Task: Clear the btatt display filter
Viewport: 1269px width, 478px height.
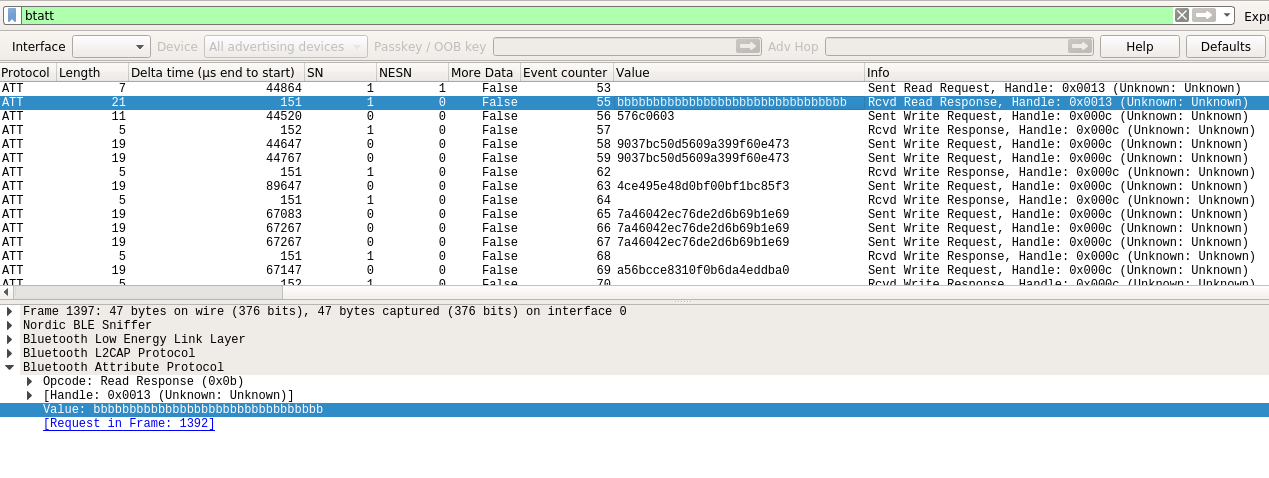Action: (1182, 15)
